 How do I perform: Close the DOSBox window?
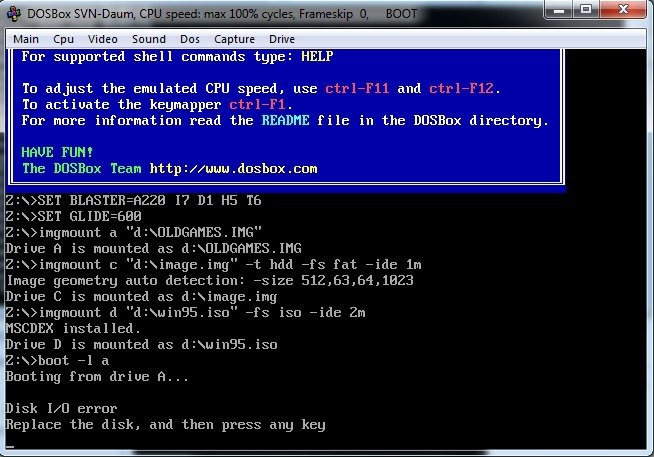click(x=623, y=9)
